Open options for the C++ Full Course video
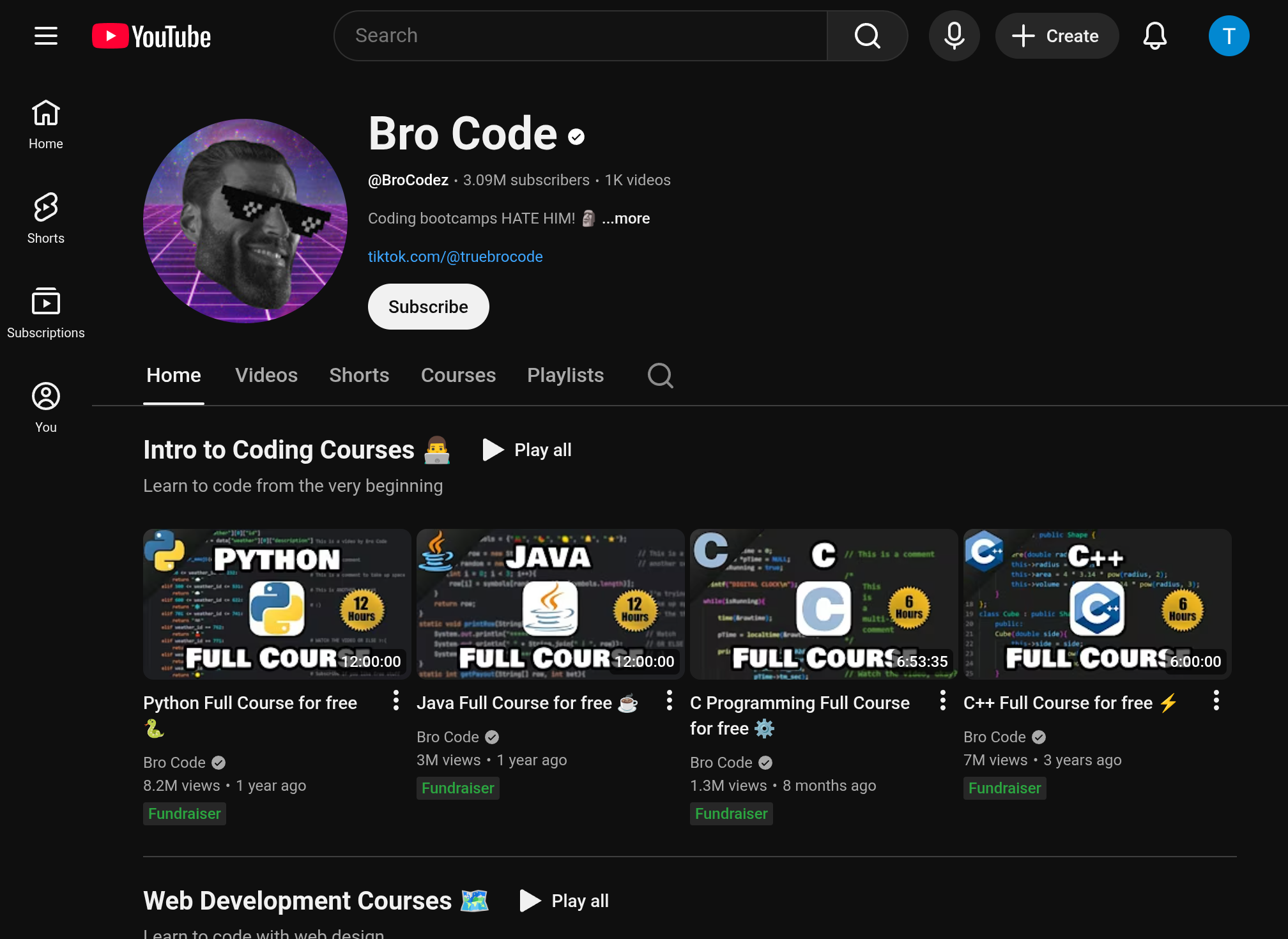This screenshot has height=939, width=1288. (x=1216, y=701)
